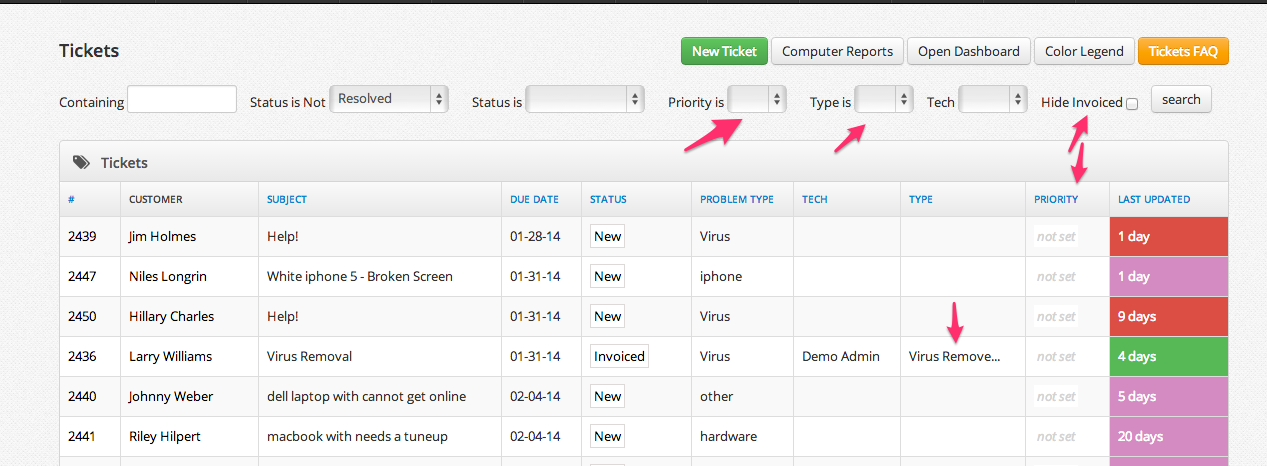Screen dimensions: 1267x466
Task: Click the tags icon beside Tickets panel title
Action: coord(82,162)
